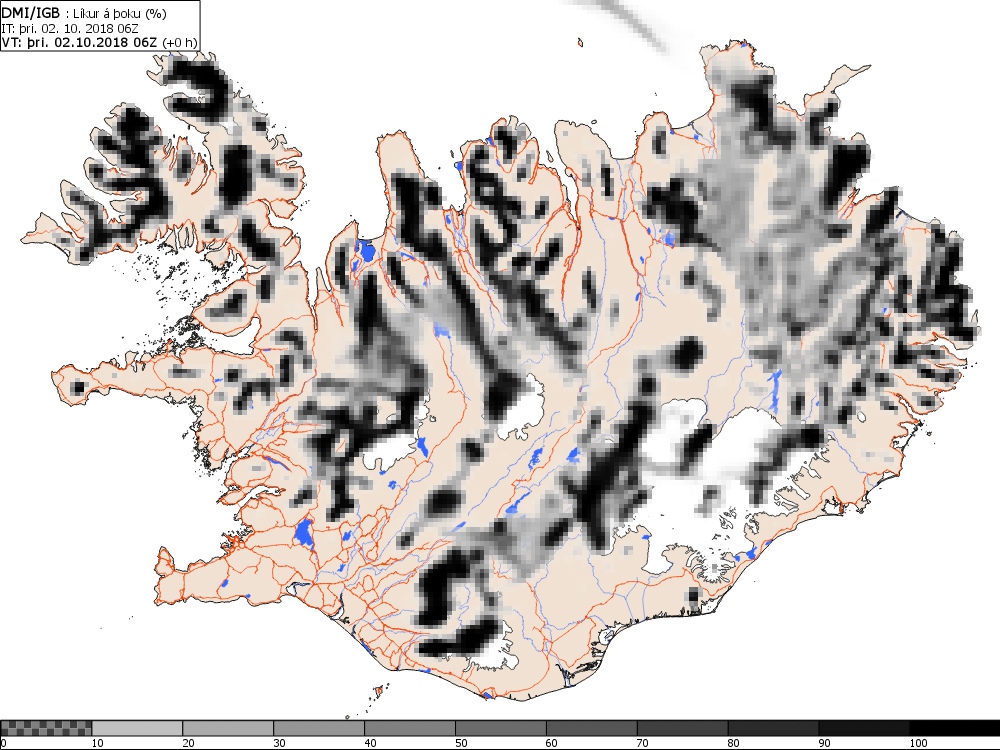Click the legend value '60'
This screenshot has height=750, width=1000.
click(x=552, y=743)
